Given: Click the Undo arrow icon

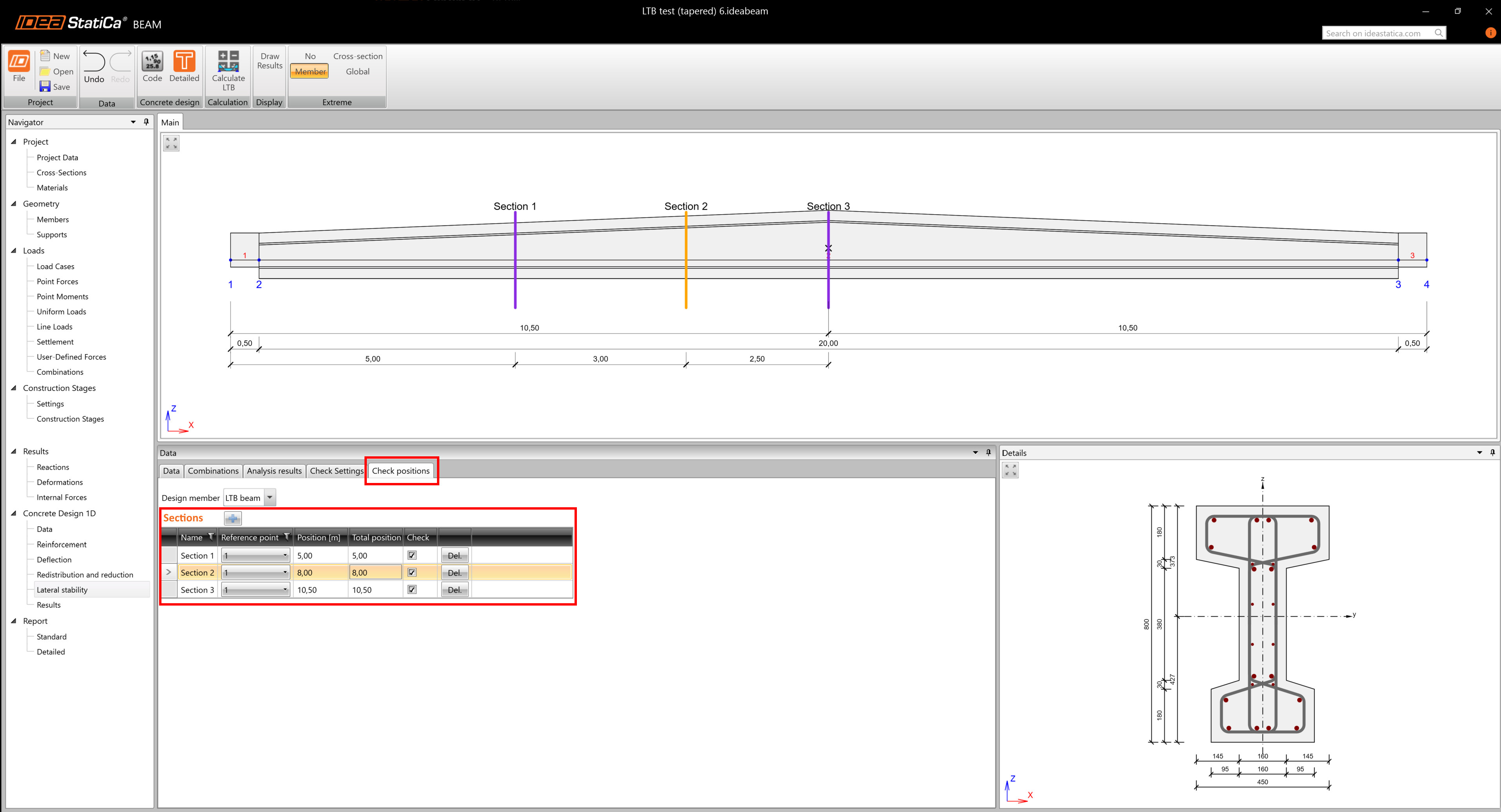Looking at the screenshot, I should [94, 61].
